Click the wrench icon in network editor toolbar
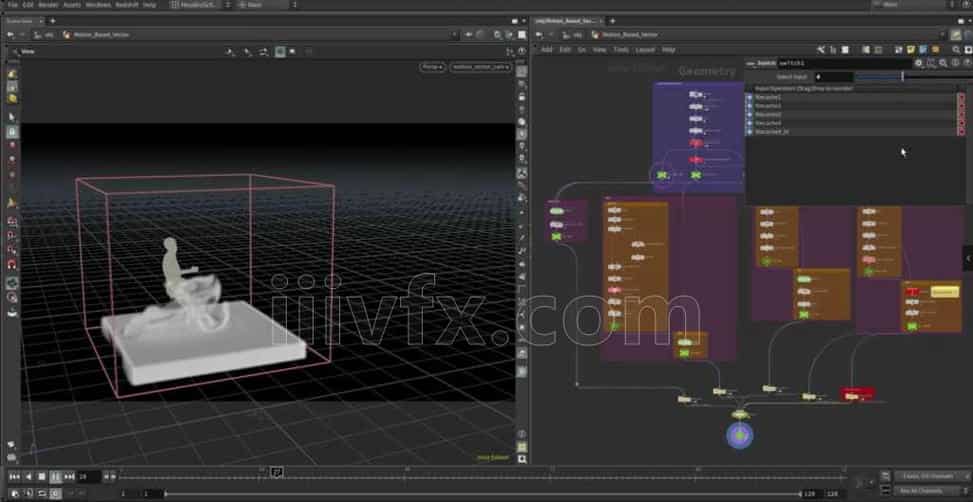Viewport: 973px width, 502px height. (x=820, y=49)
